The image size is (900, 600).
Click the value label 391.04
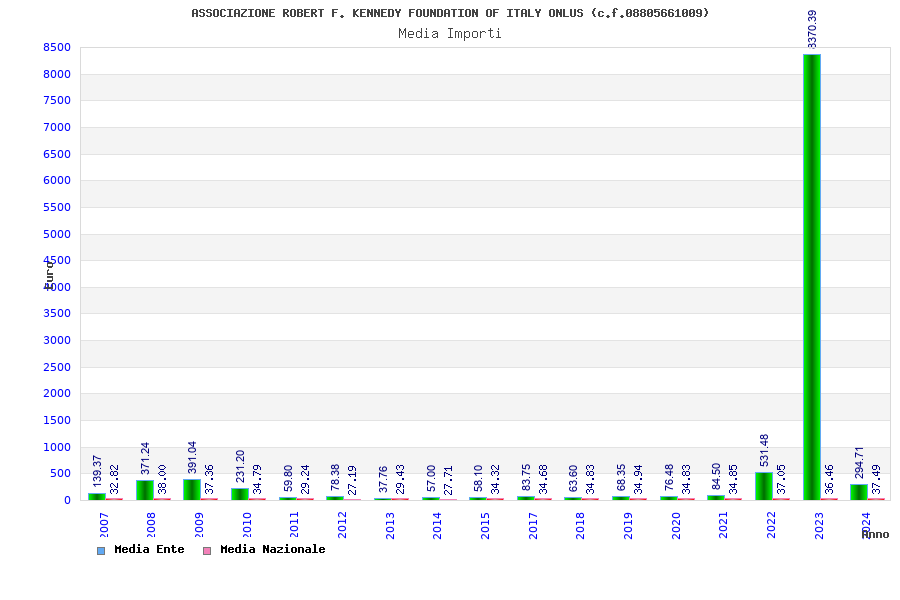[x=192, y=457]
